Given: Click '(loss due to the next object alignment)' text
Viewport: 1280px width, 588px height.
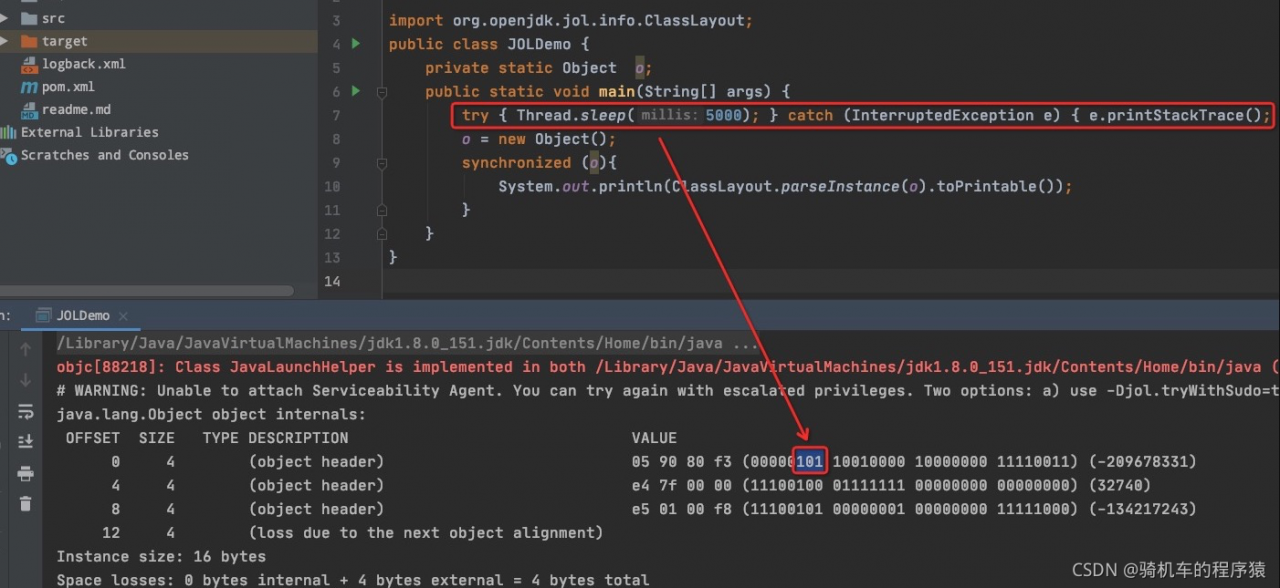Looking at the screenshot, I should pos(426,533).
